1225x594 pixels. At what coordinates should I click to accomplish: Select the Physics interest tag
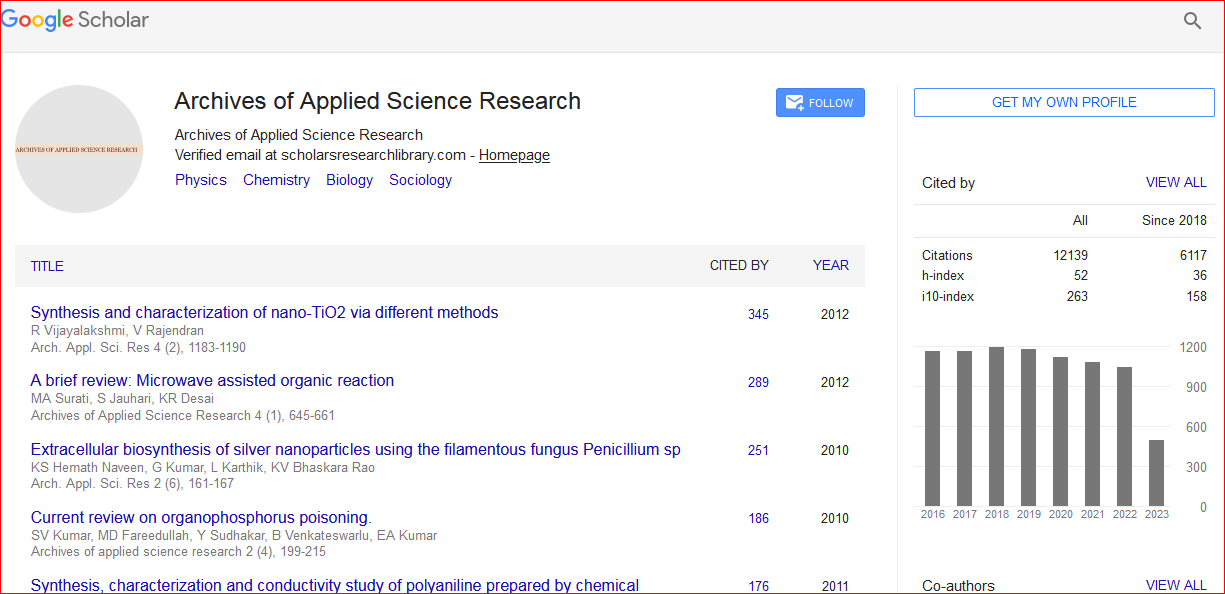201,180
